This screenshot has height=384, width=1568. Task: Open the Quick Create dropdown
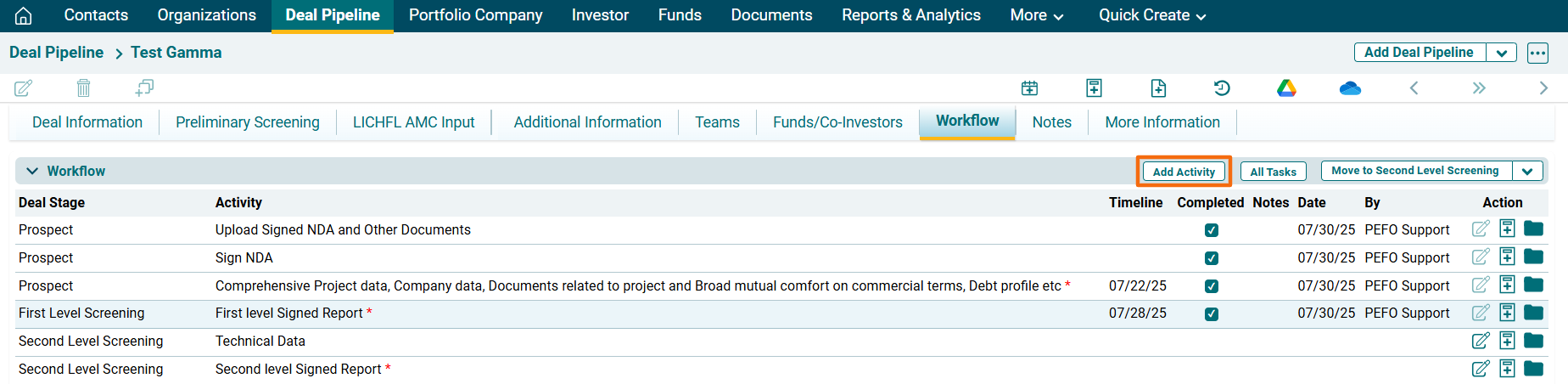1151,15
